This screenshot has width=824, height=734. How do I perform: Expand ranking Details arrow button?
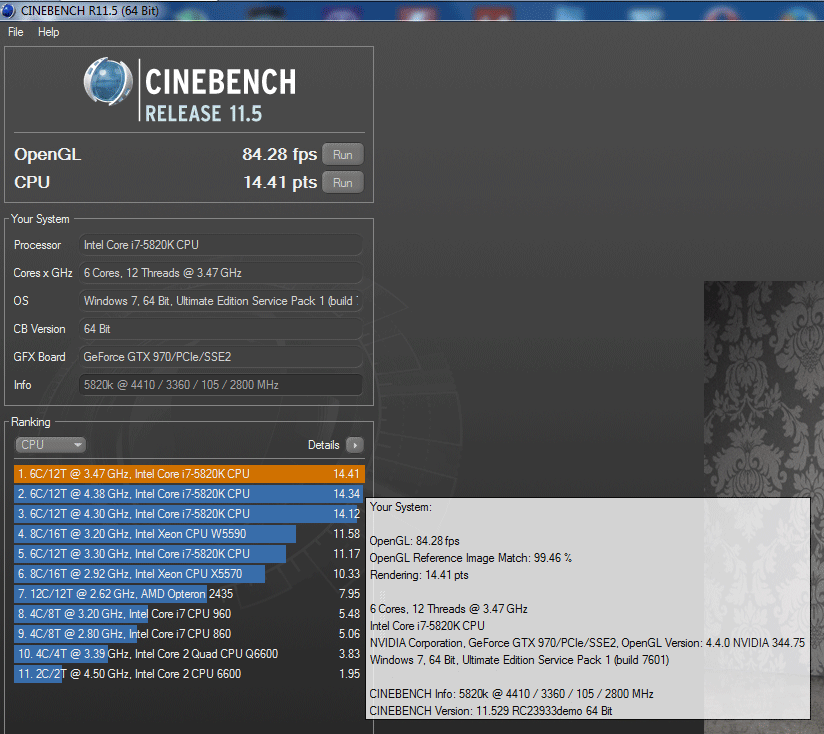[x=355, y=446]
